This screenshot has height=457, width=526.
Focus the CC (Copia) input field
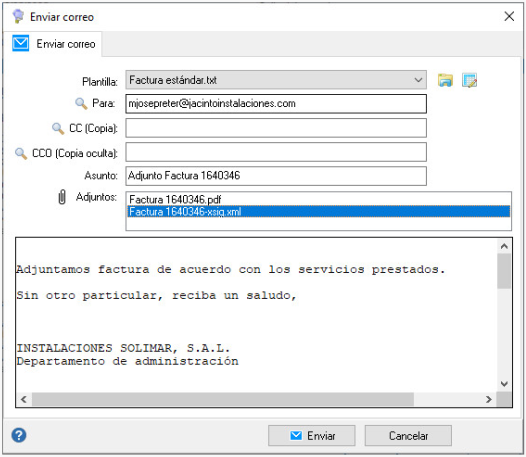[x=276, y=128]
